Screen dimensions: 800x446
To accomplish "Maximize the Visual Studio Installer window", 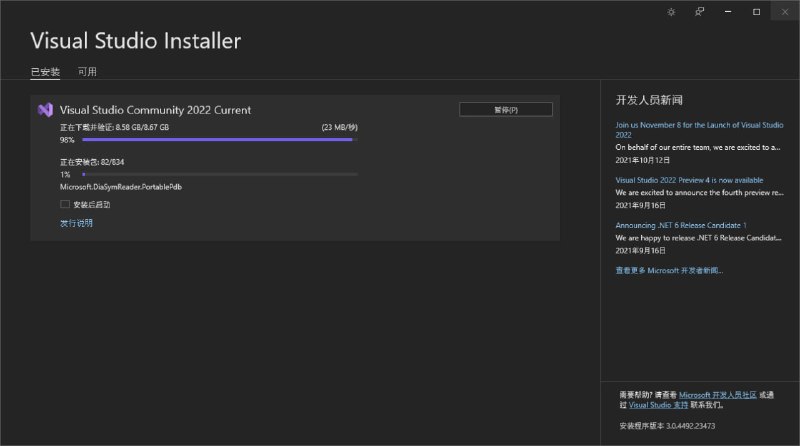I will tap(757, 12).
